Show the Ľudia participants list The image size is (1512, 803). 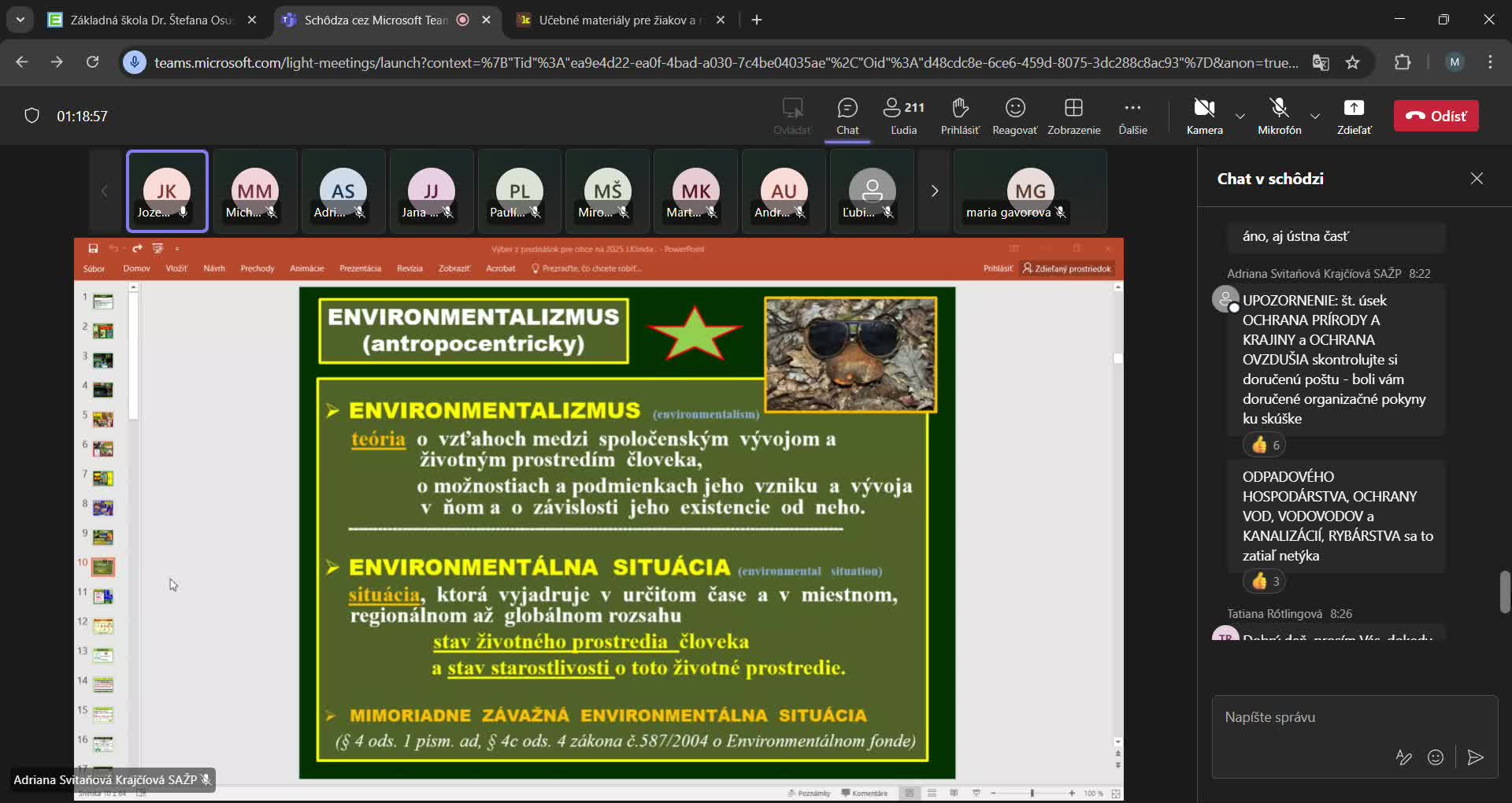pos(903,116)
